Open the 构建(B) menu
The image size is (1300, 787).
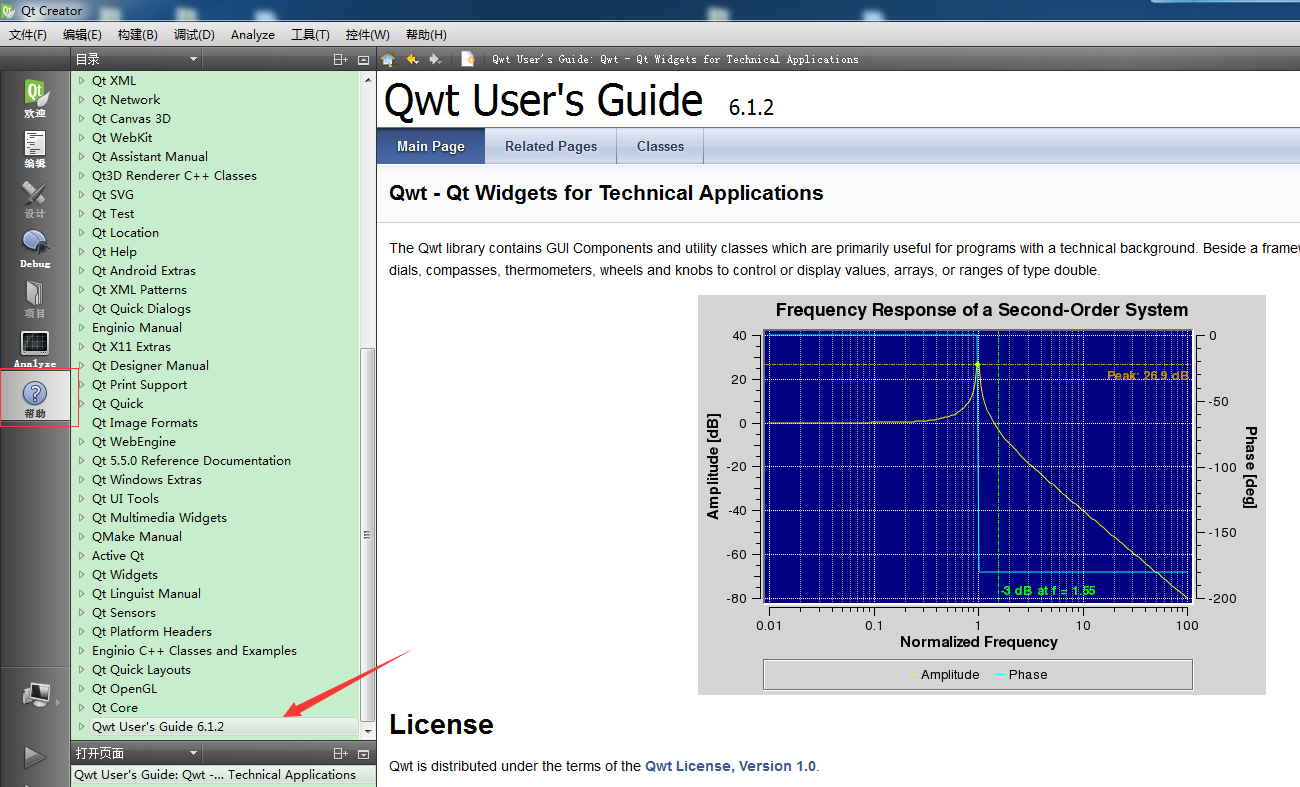tap(137, 34)
